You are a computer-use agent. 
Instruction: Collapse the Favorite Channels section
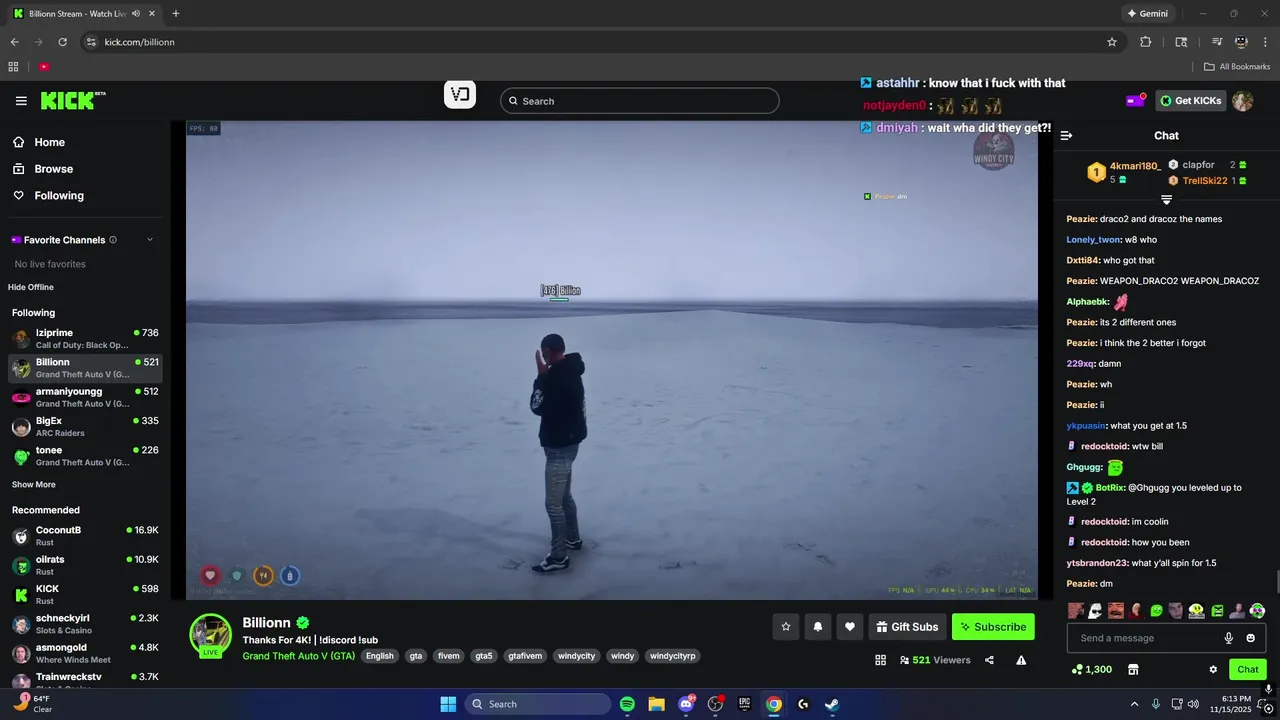[x=150, y=240]
